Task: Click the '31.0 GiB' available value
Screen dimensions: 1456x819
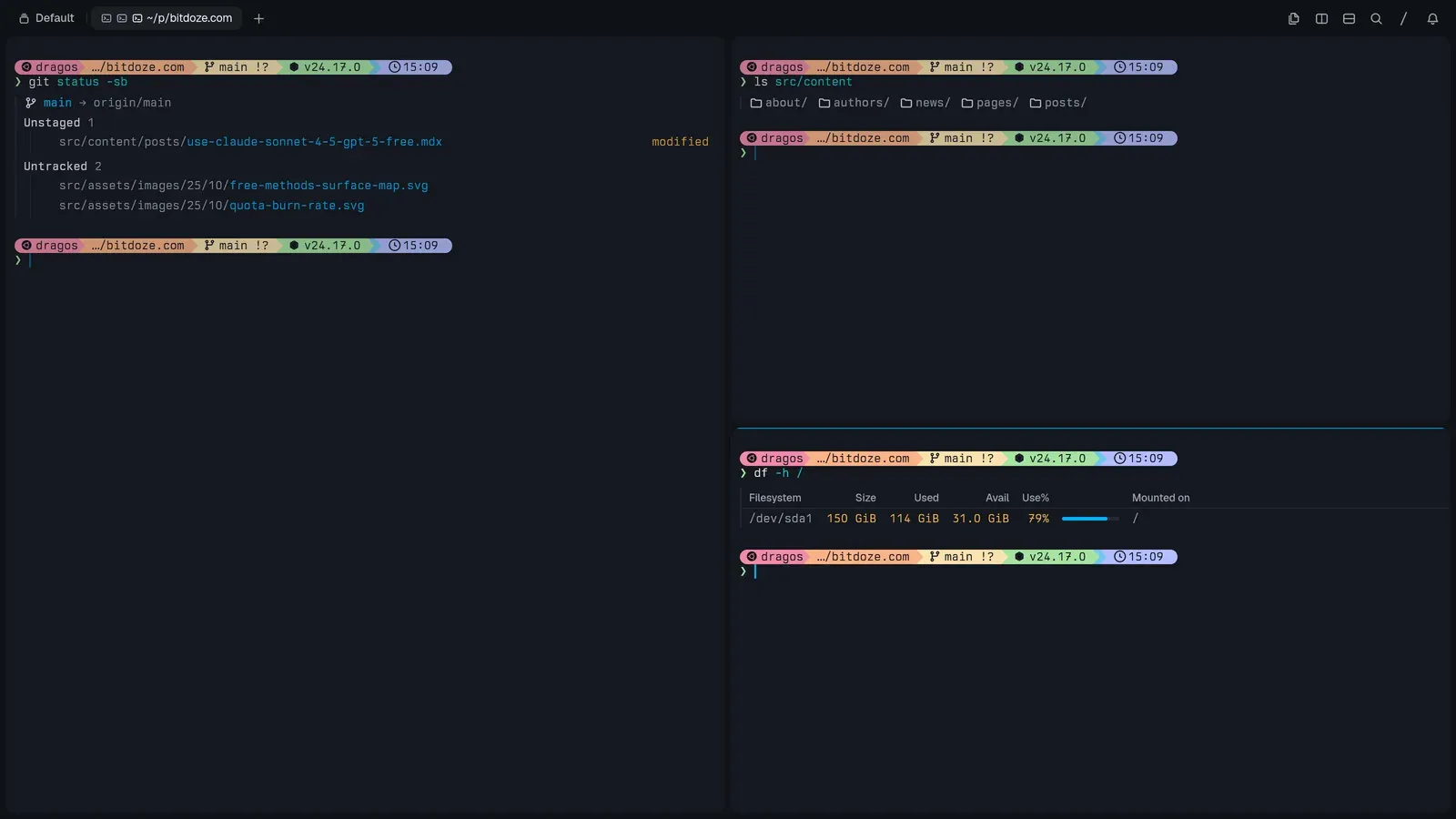Action: pos(980,519)
